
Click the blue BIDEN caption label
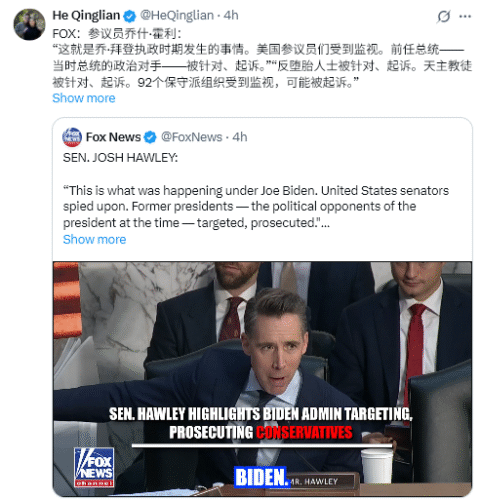pyautogui.click(x=261, y=477)
